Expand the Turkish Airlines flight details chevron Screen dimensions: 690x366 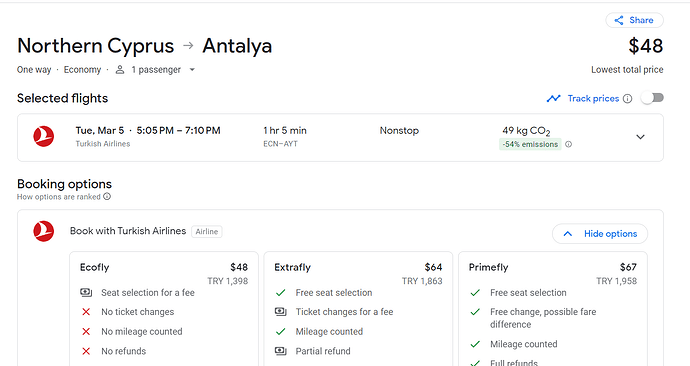coord(640,137)
